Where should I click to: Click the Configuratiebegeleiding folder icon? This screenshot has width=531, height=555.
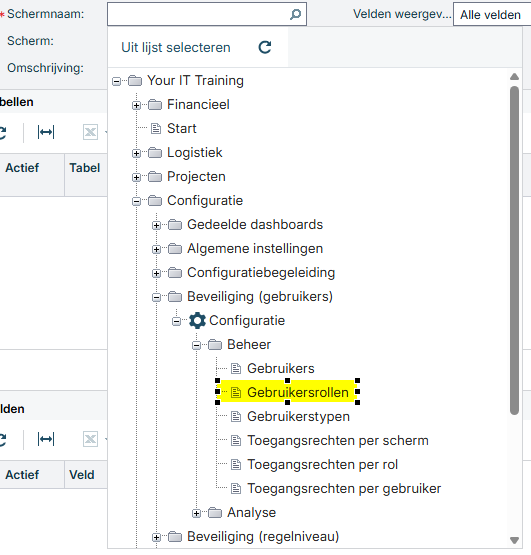point(175,273)
